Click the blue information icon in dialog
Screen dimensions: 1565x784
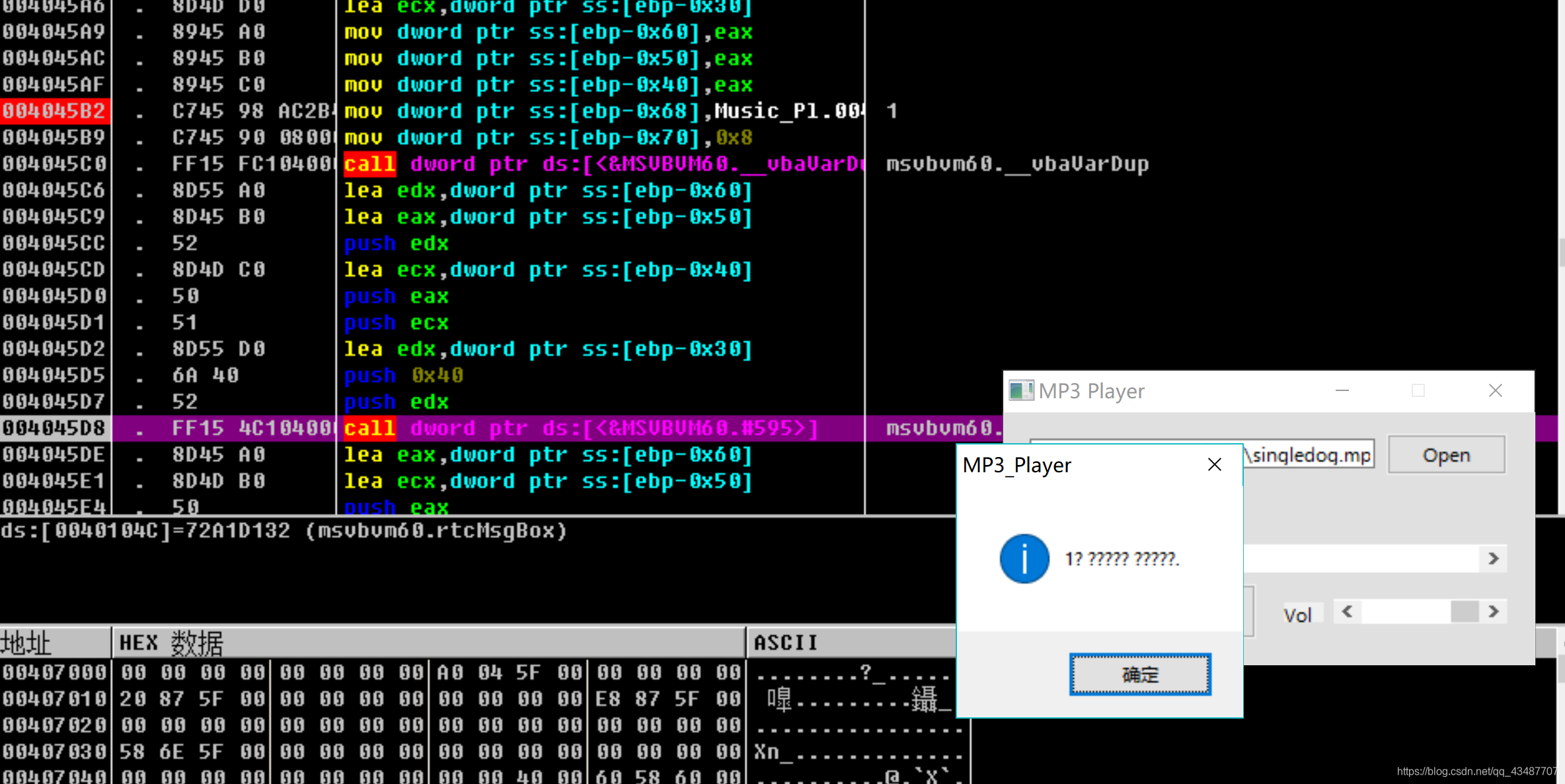click(x=1024, y=558)
